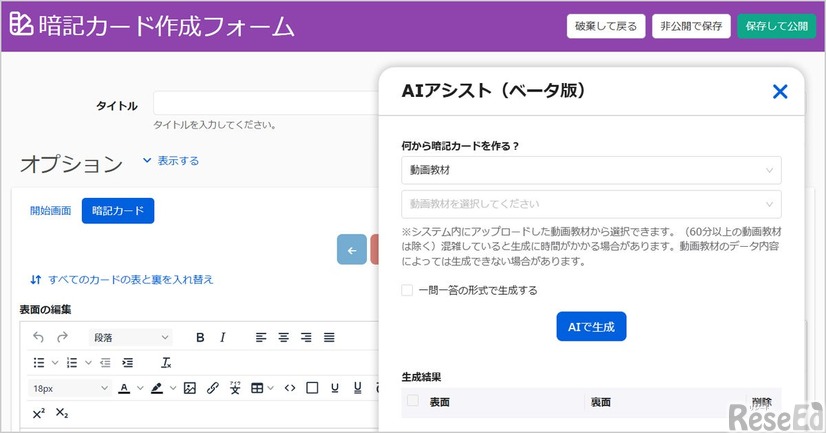Viewport: 826px width, 433px height.
Task: Click 何から暗記カードを作る? label
Action: (x=460, y=146)
